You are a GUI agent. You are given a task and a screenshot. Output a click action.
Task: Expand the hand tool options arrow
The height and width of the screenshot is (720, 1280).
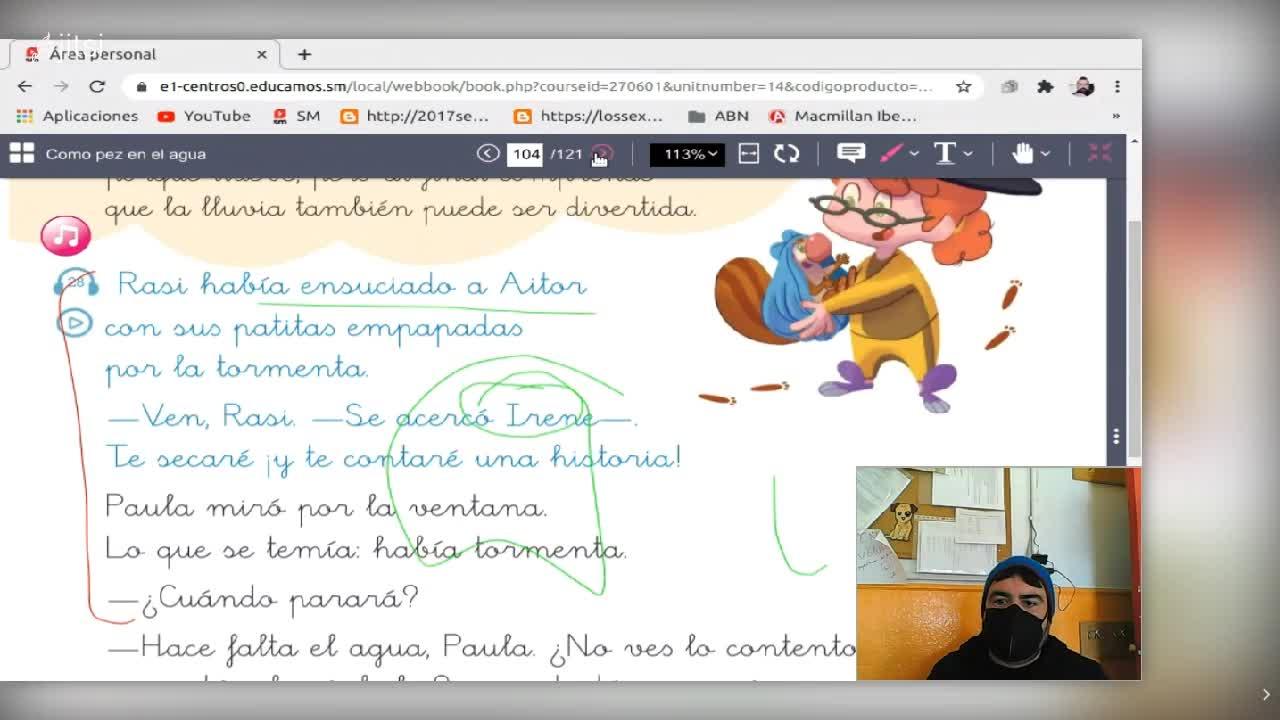pos(1045,154)
